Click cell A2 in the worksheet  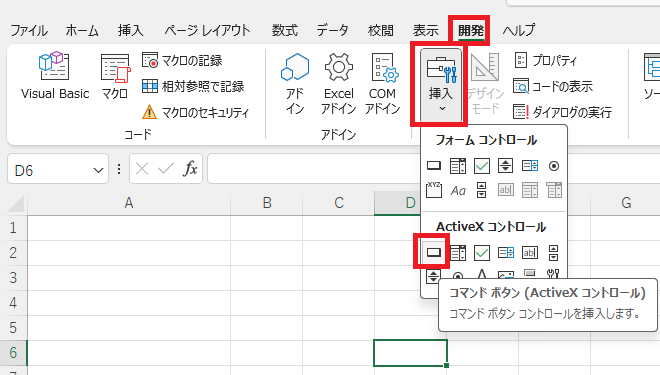(129, 253)
